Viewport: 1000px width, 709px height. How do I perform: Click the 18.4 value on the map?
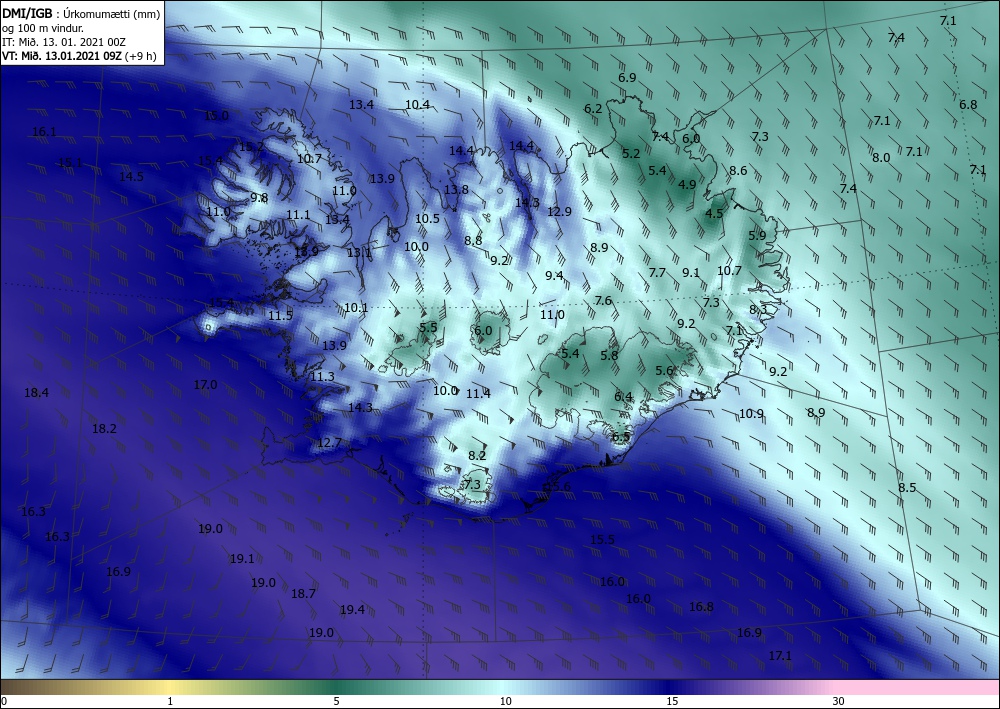[x=36, y=393]
